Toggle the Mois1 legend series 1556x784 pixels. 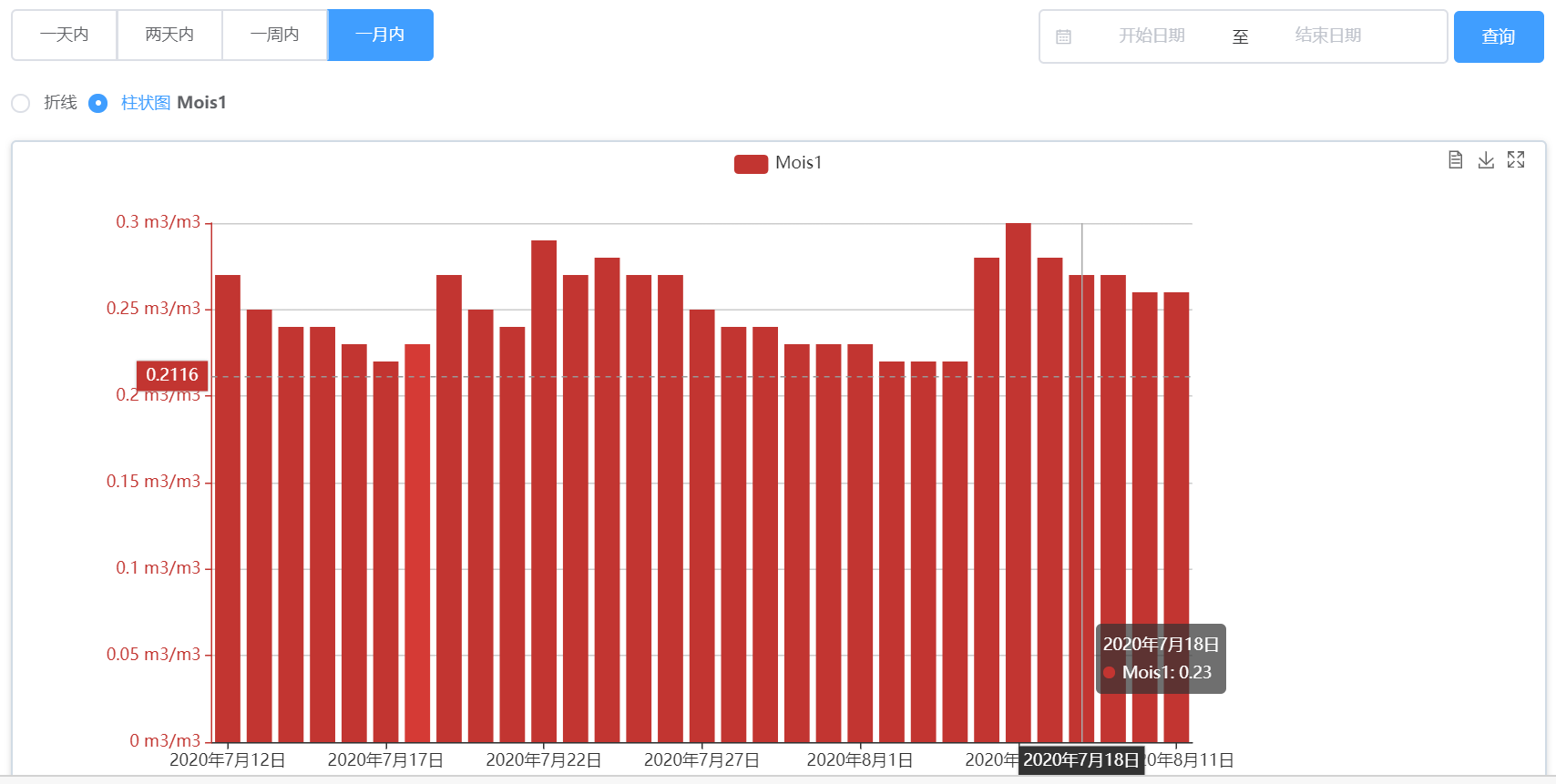(x=751, y=163)
